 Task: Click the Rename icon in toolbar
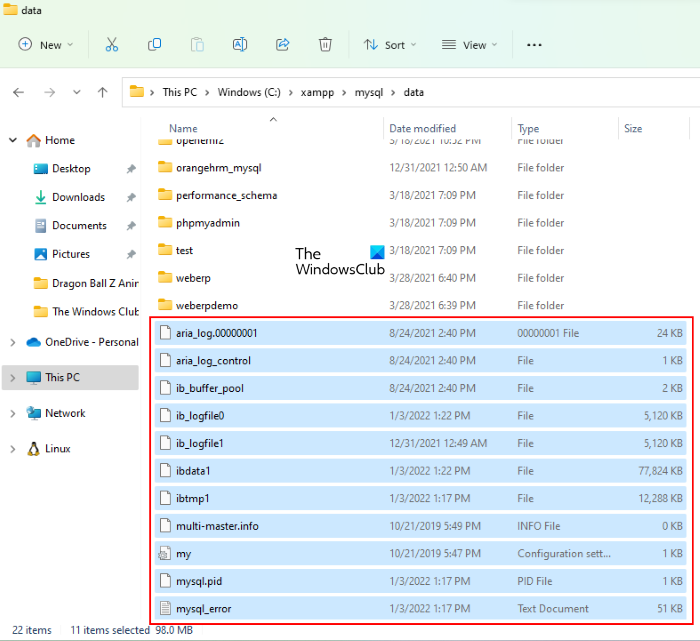click(x=240, y=45)
